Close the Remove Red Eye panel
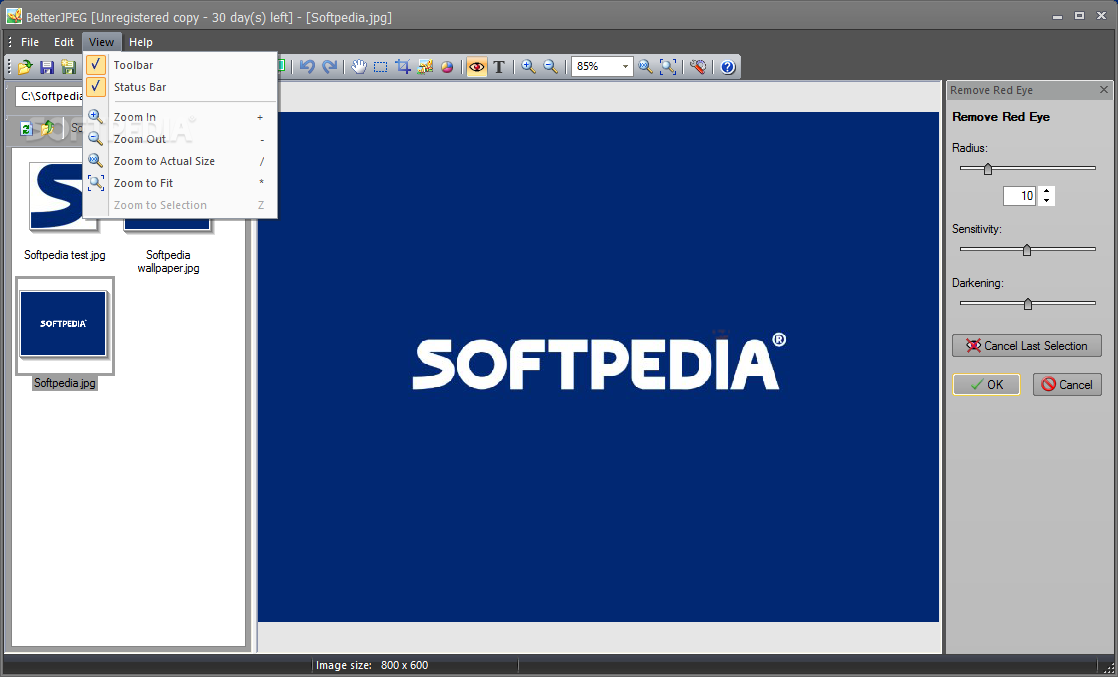Viewport: 1118px width, 677px height. pos(1104,90)
